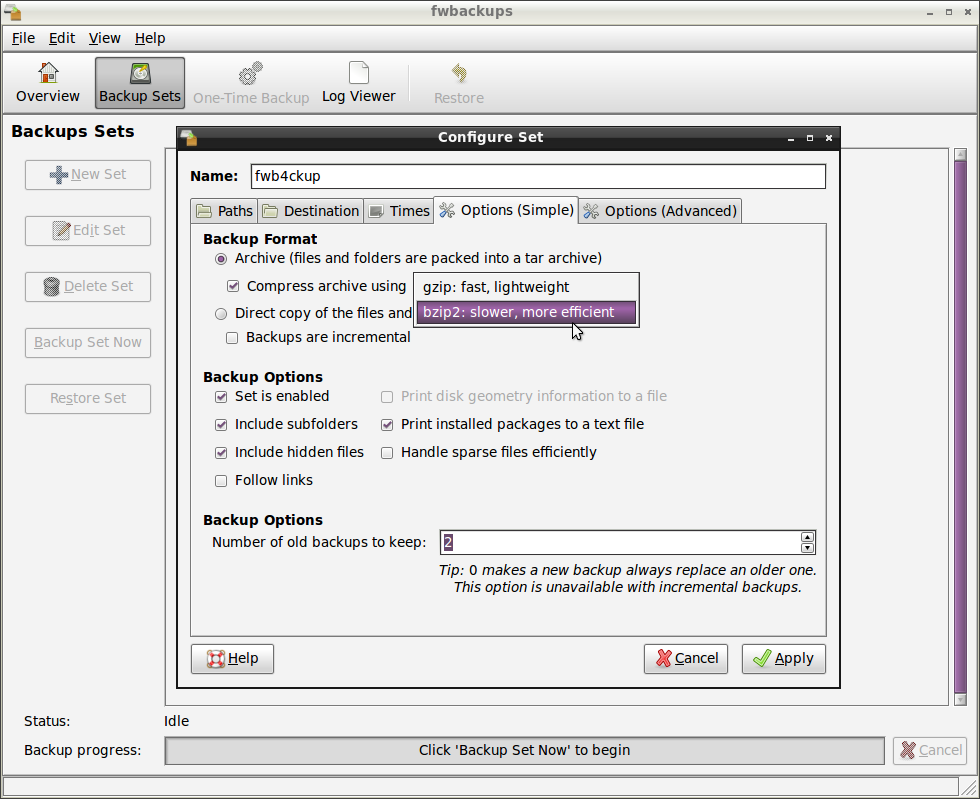
Task: Click the Help lifebuoy button
Action: click(x=232, y=658)
